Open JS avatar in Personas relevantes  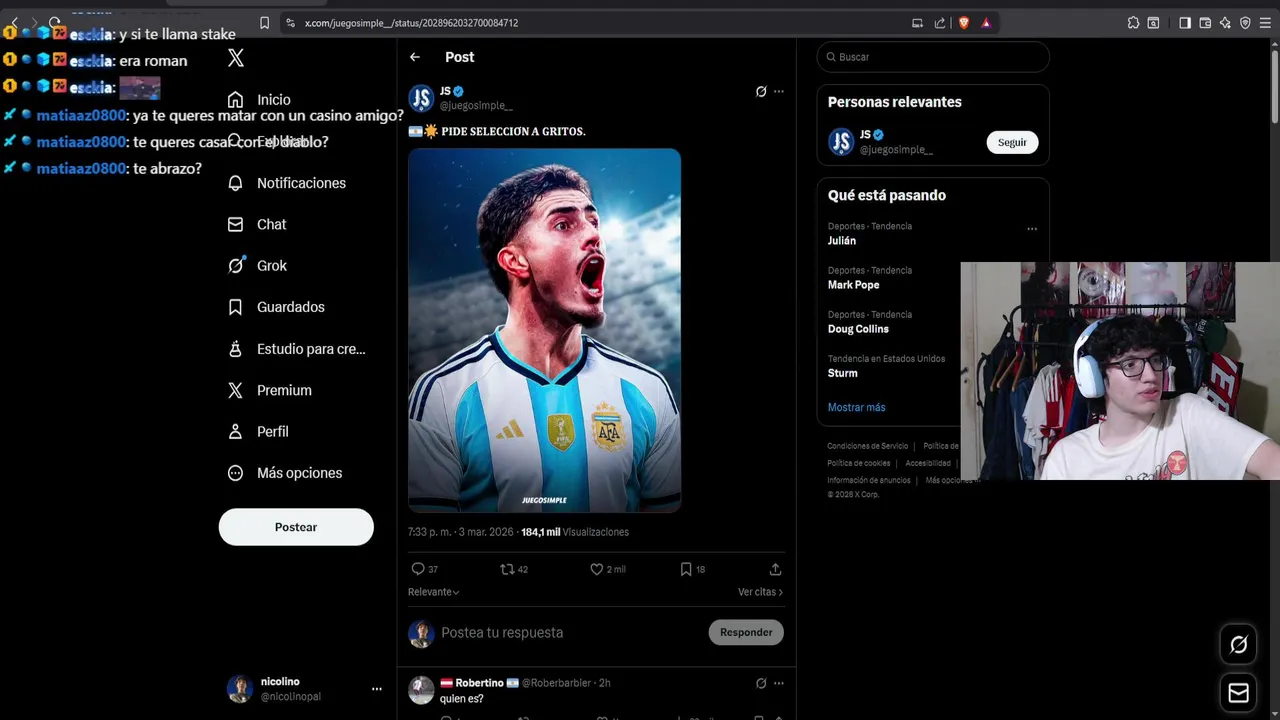point(841,142)
